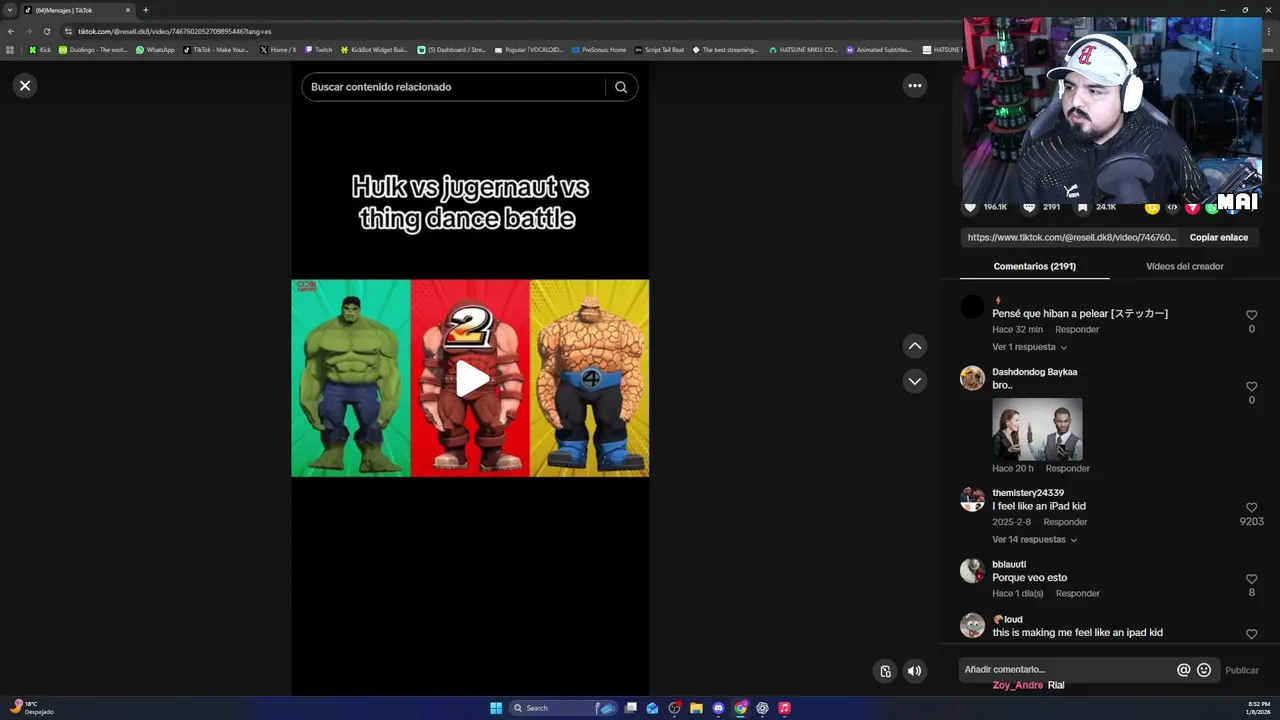Expand 'Ver 1 respuesta' replies
Image resolution: width=1280 pixels, height=720 pixels.
[x=1029, y=347]
